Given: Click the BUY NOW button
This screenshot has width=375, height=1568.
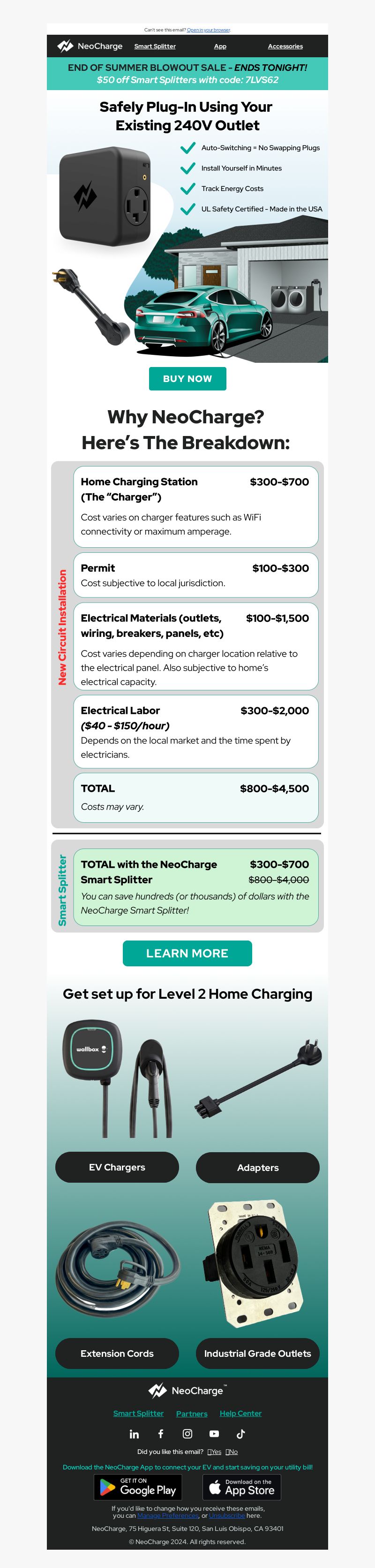Looking at the screenshot, I should point(188,379).
